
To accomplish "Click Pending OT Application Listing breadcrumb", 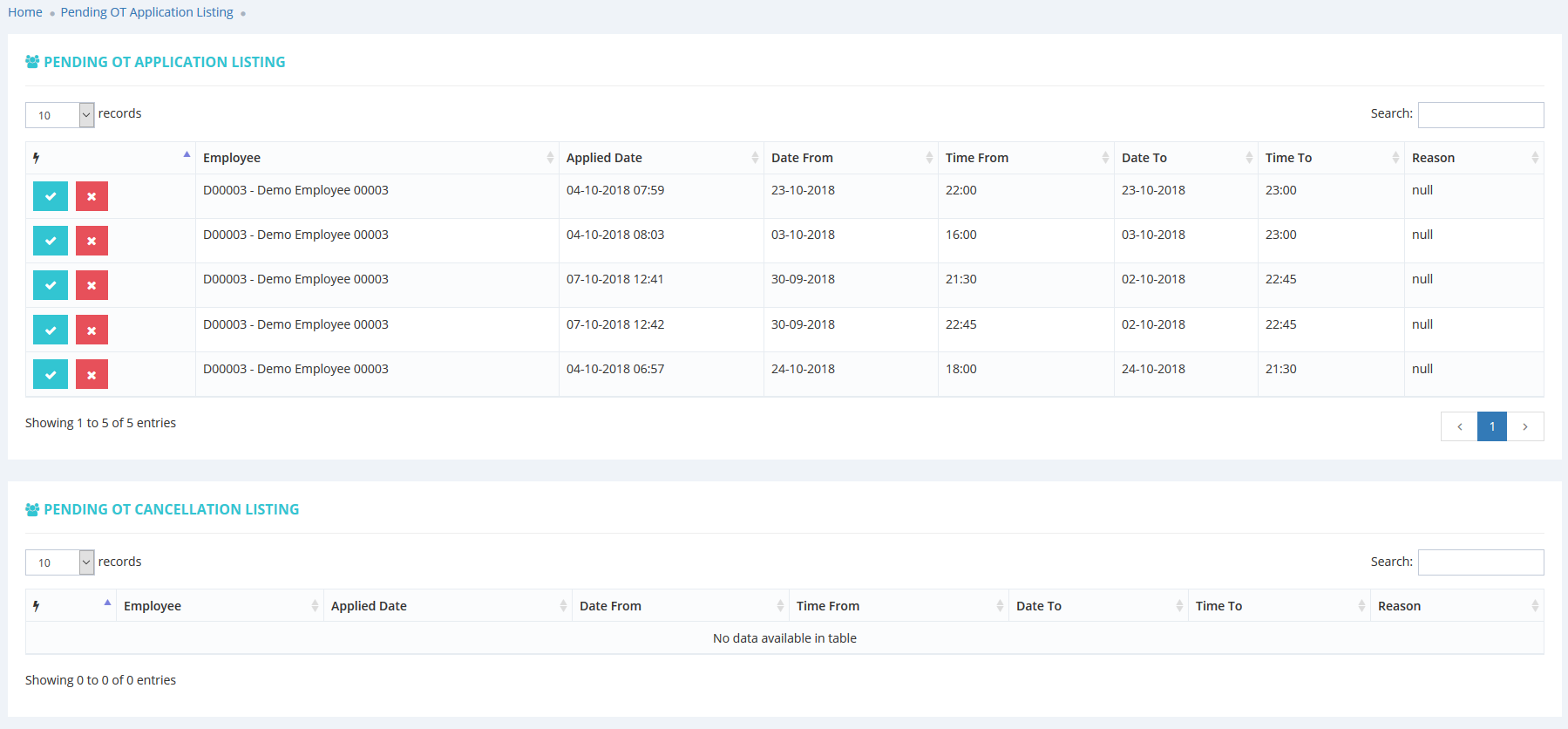I will click(x=146, y=12).
